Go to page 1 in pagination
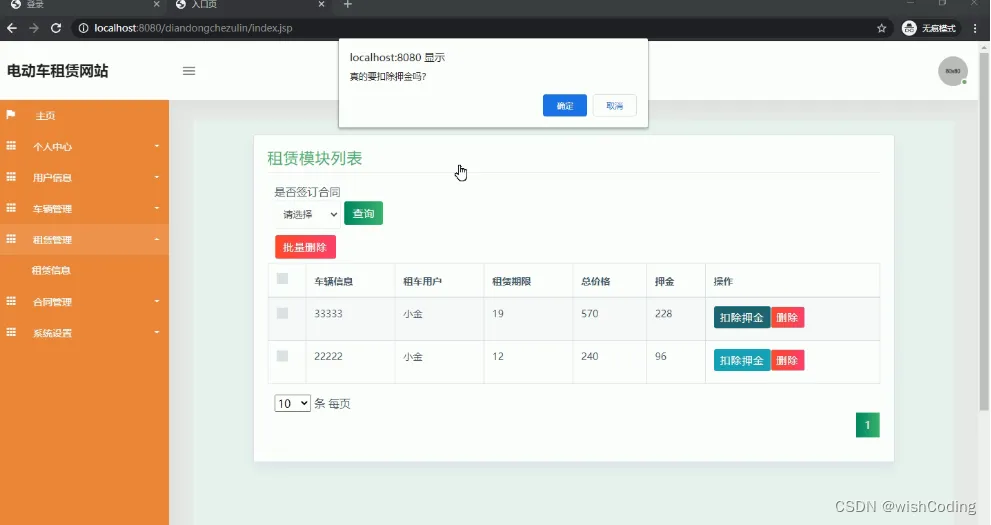Image resolution: width=991 pixels, height=525 pixels. pyautogui.click(x=868, y=425)
